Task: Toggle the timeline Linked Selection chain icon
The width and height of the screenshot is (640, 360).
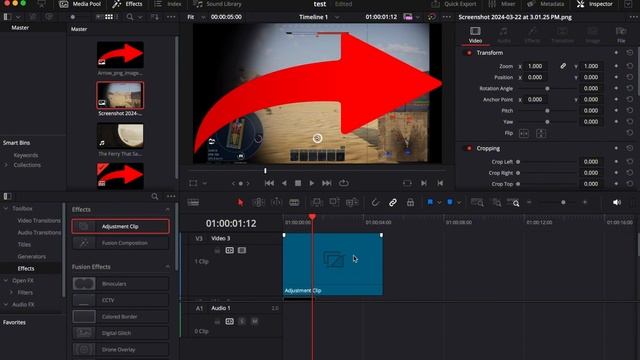Action: 393,202
